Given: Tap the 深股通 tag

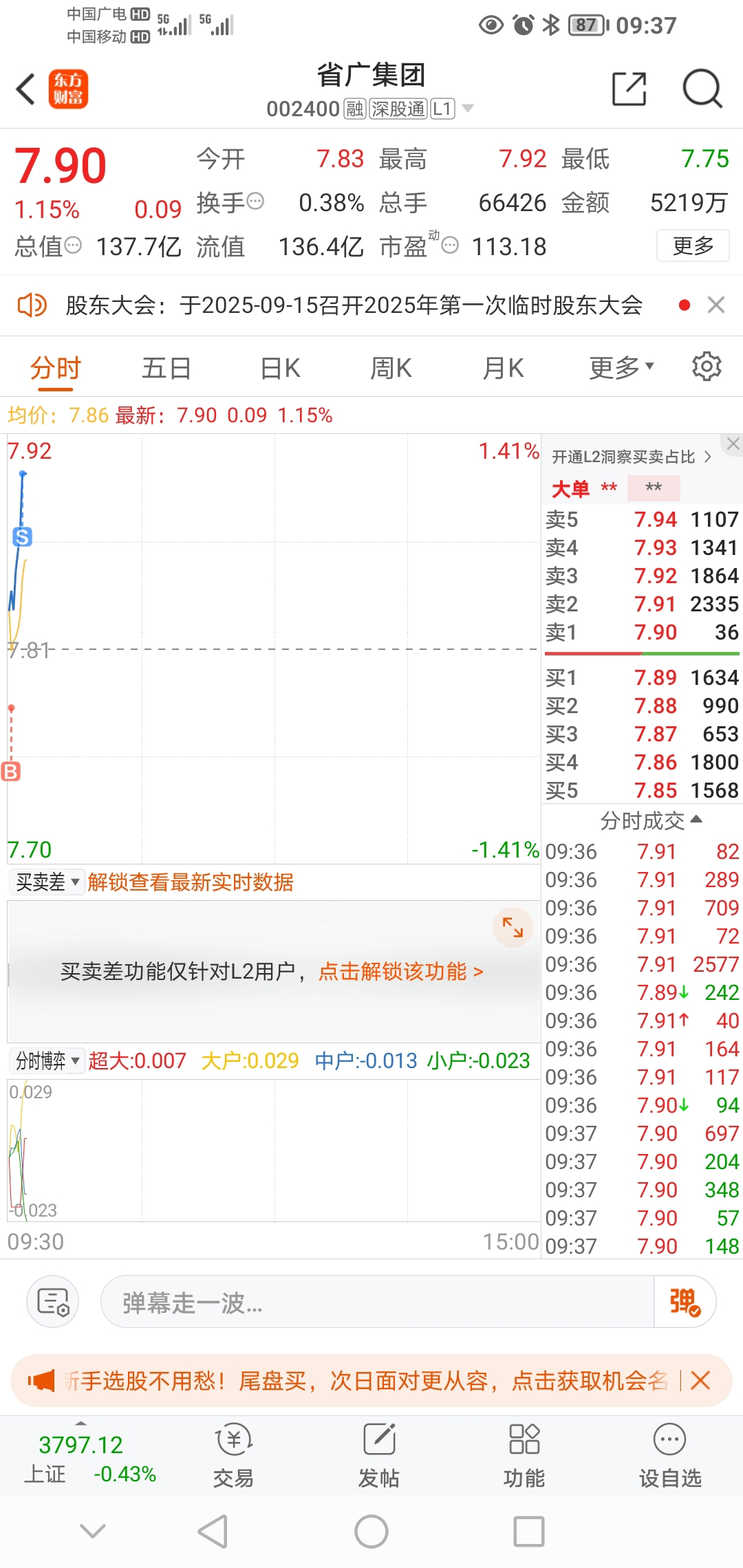Looking at the screenshot, I should coord(398,109).
